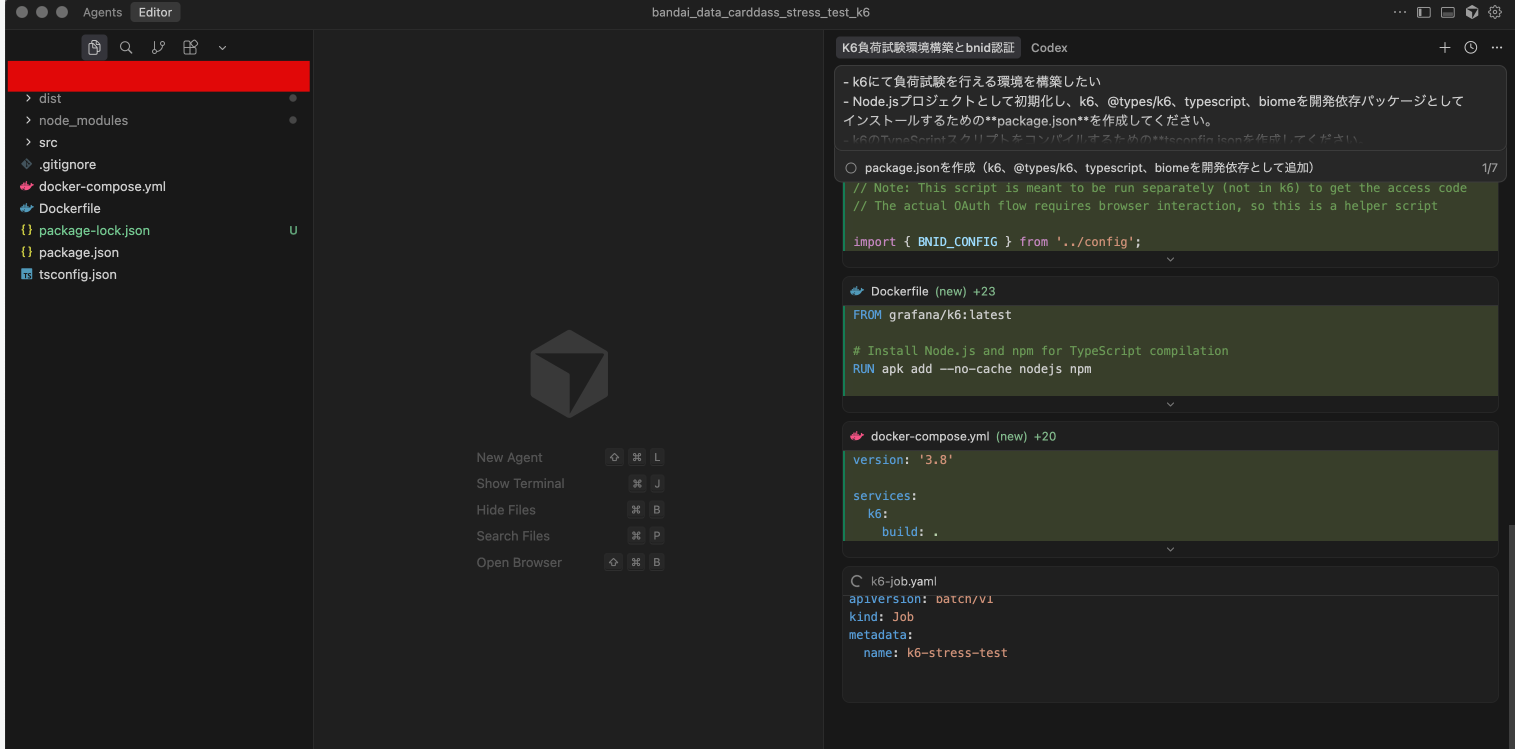This screenshot has height=749, width=1515.
Task: Click whale icon on docker-compose.yml diff card
Action: tap(857, 436)
